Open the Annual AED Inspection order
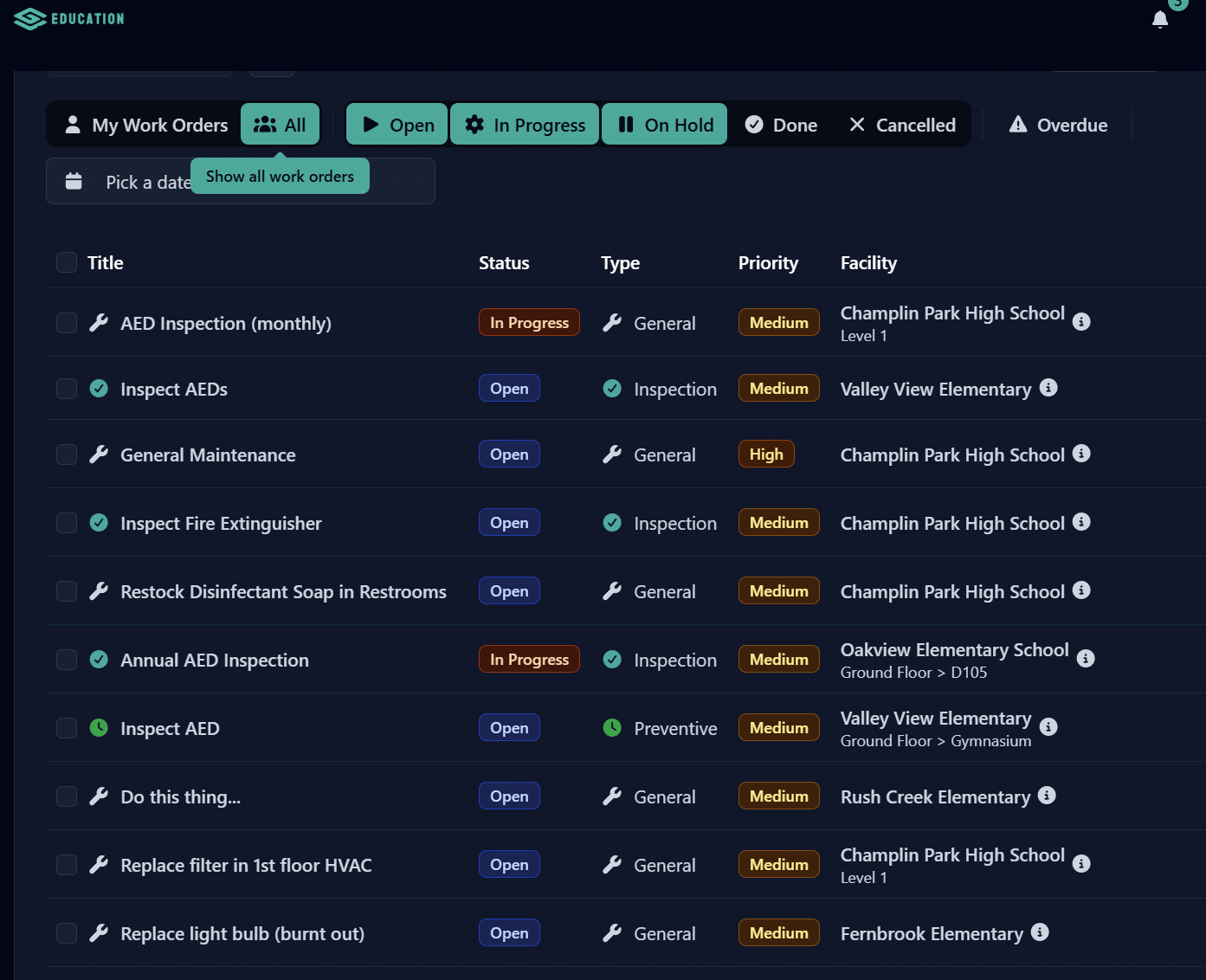The width and height of the screenshot is (1206, 980). pyautogui.click(x=215, y=660)
